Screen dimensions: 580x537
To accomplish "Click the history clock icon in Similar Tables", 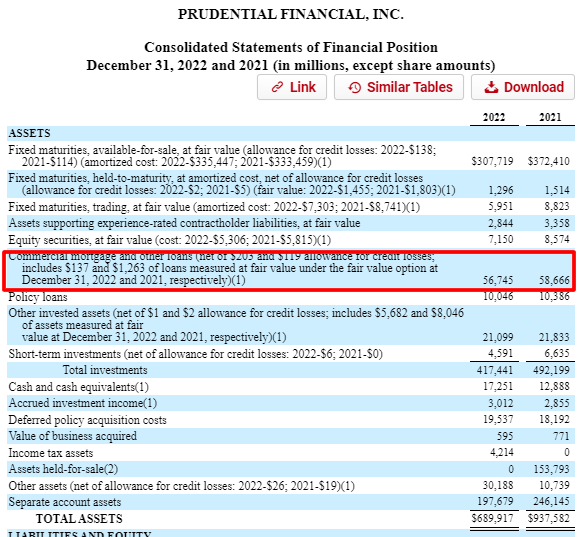I will [x=355, y=88].
